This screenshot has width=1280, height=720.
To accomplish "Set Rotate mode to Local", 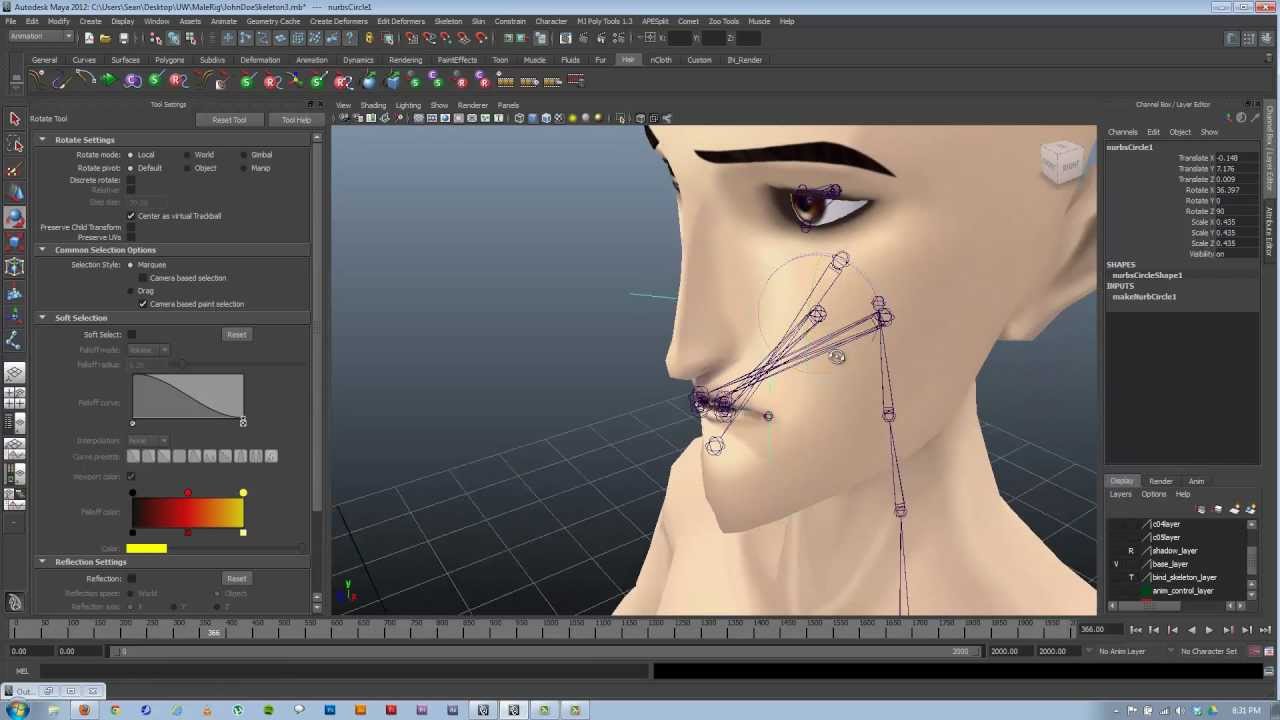I will [x=131, y=155].
